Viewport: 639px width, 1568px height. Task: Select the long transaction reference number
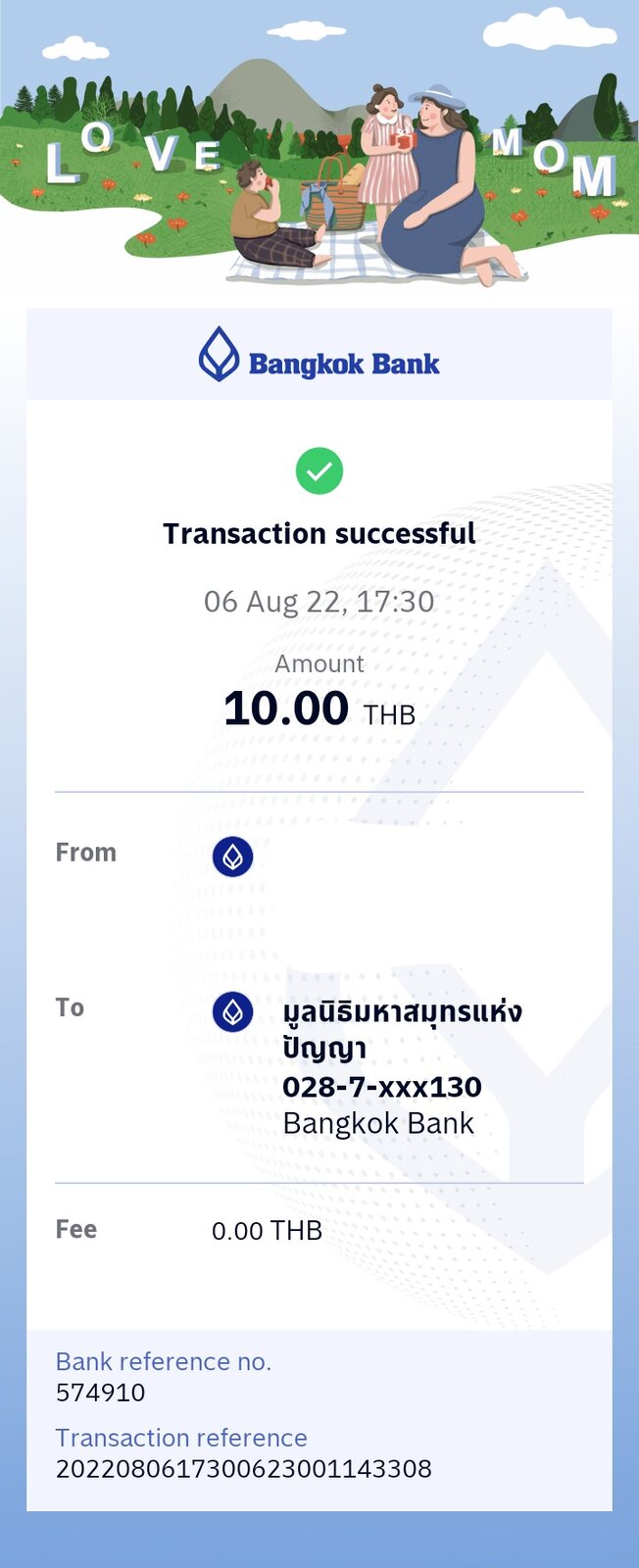tap(244, 1469)
